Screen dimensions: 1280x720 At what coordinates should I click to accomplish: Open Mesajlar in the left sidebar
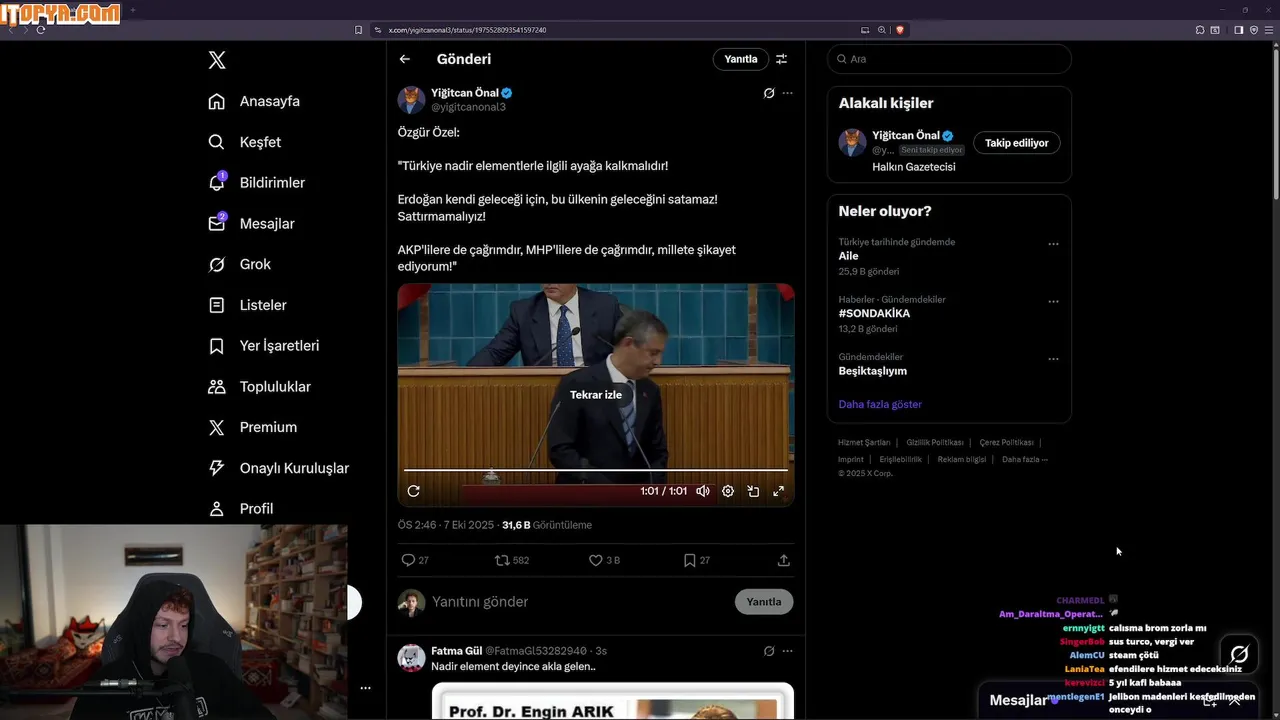coord(251,224)
